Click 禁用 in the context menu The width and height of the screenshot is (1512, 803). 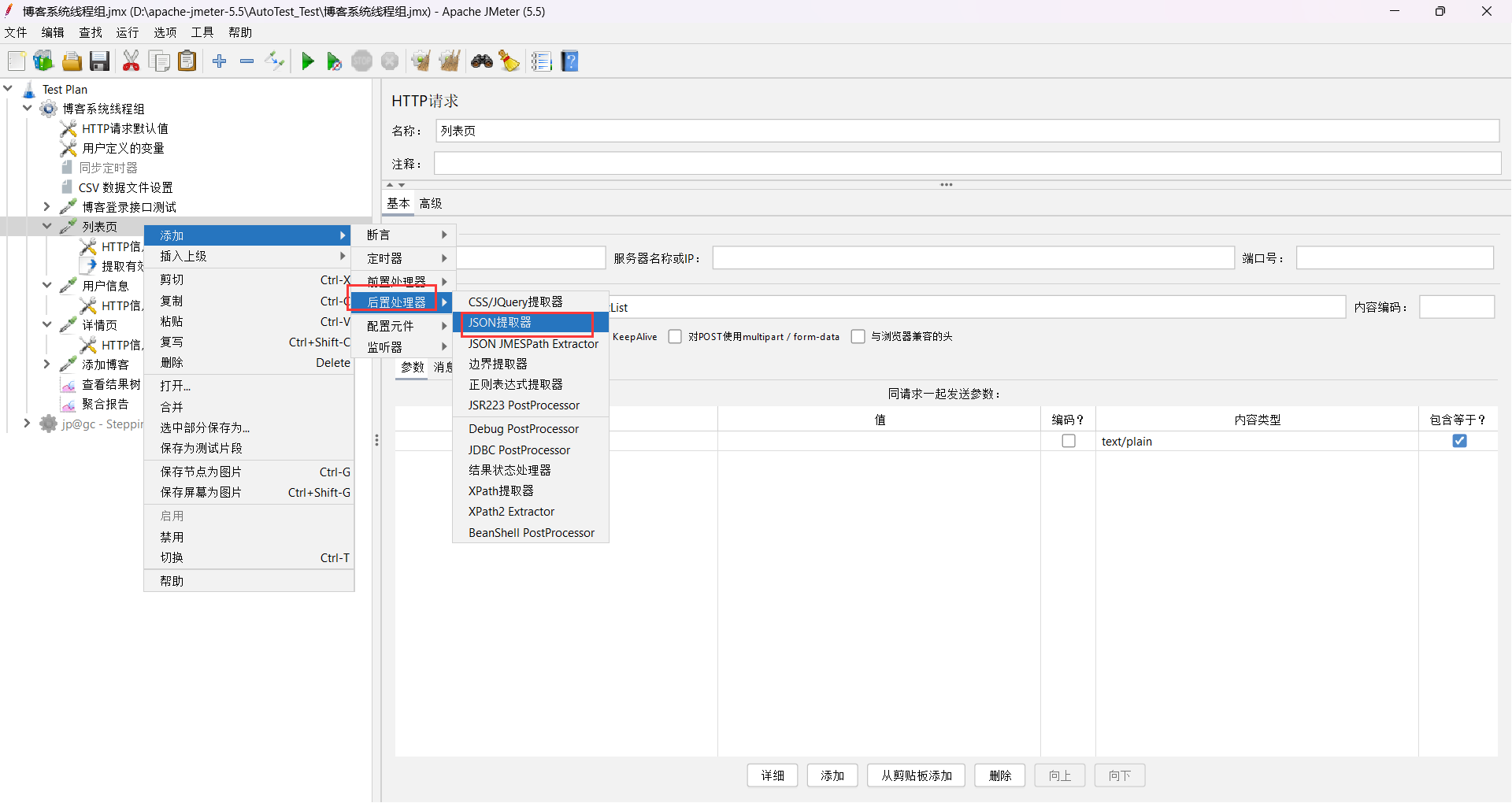coord(249,538)
